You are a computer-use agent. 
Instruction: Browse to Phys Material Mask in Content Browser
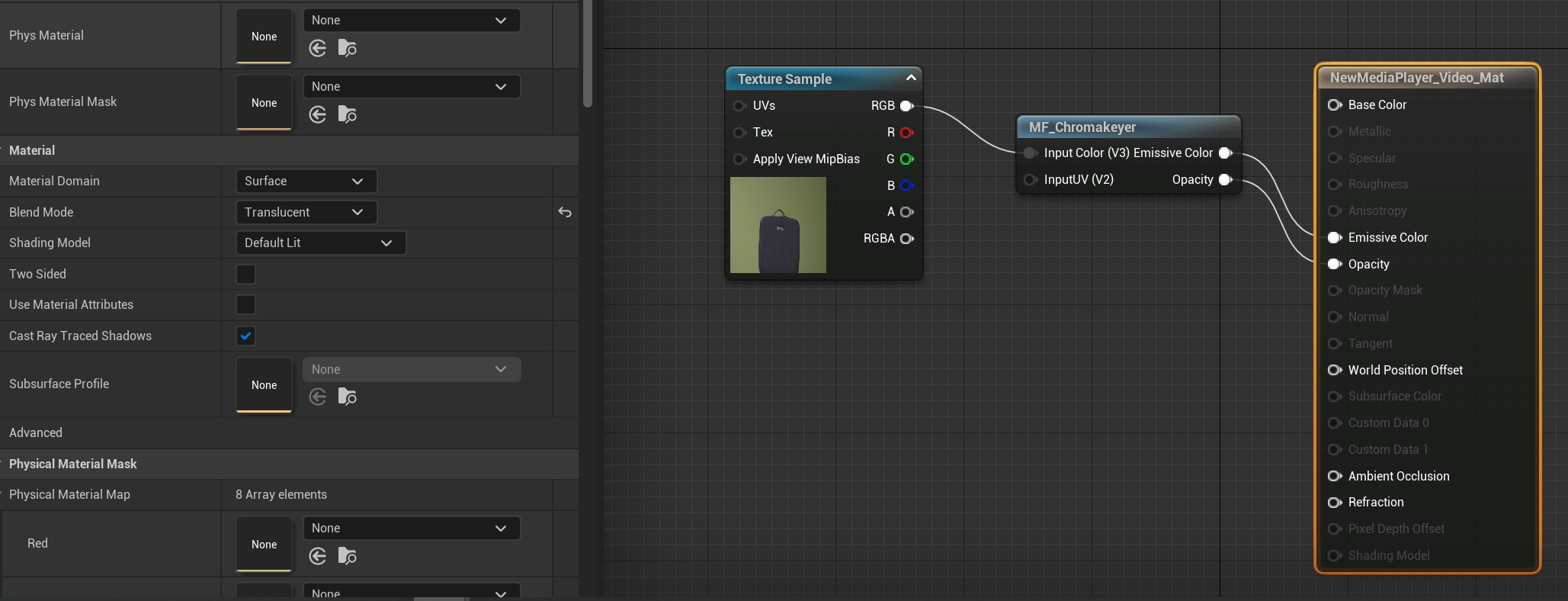347,115
